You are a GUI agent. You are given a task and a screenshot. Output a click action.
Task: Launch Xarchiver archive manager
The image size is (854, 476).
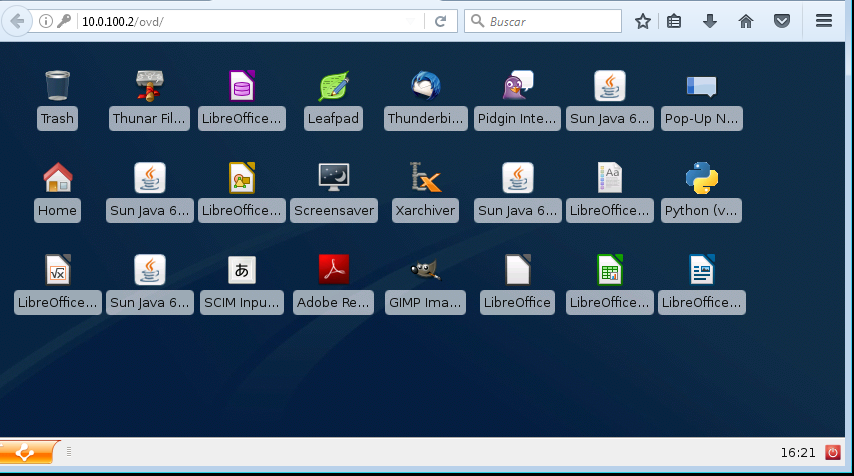tap(426, 179)
